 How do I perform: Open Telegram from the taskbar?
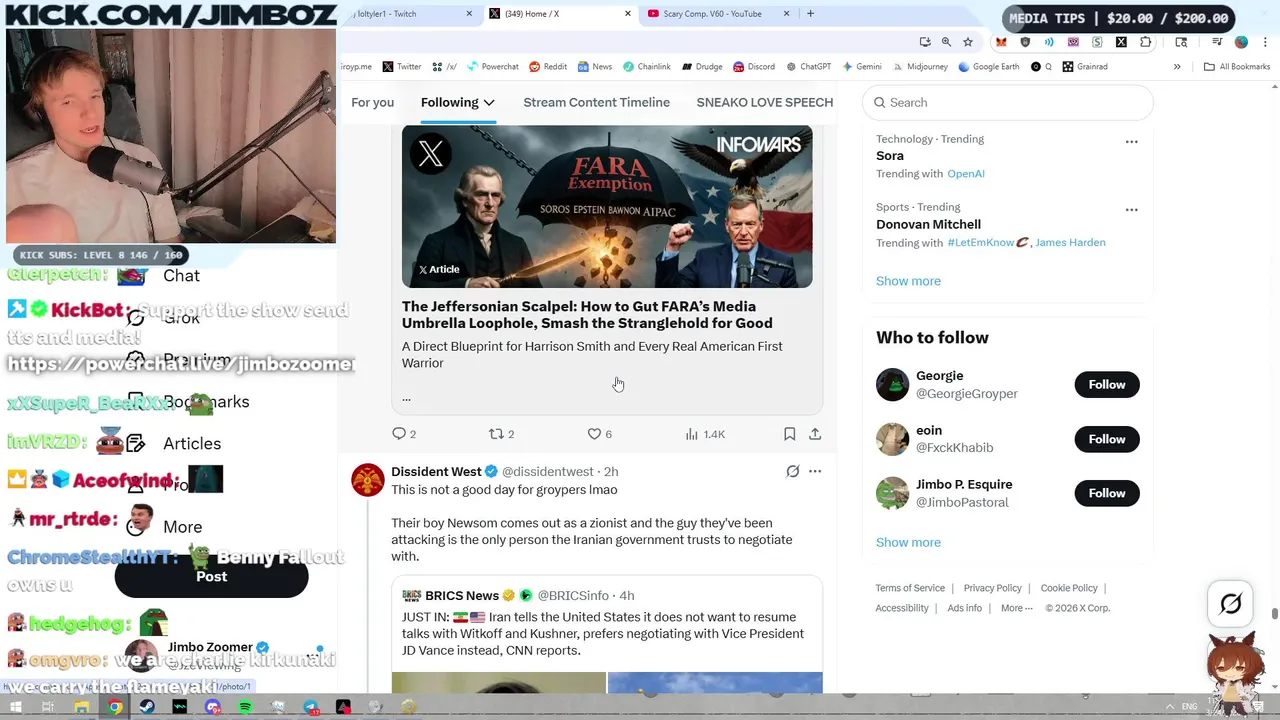pyautogui.click(x=311, y=707)
